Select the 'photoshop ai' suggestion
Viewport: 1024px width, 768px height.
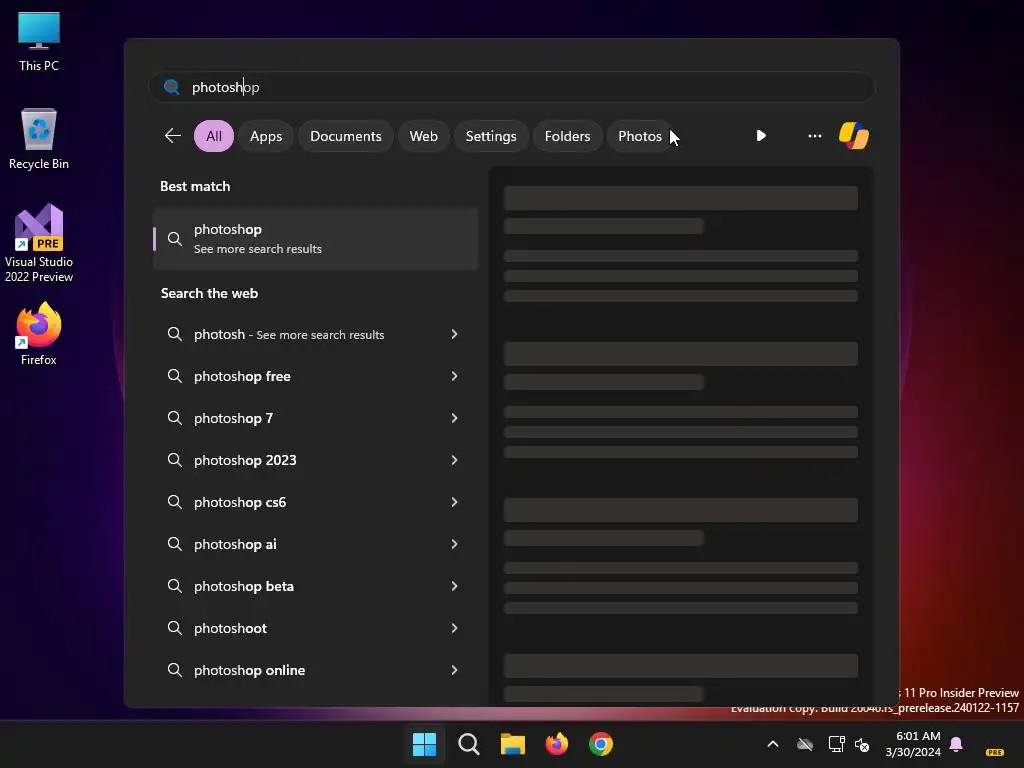point(315,544)
